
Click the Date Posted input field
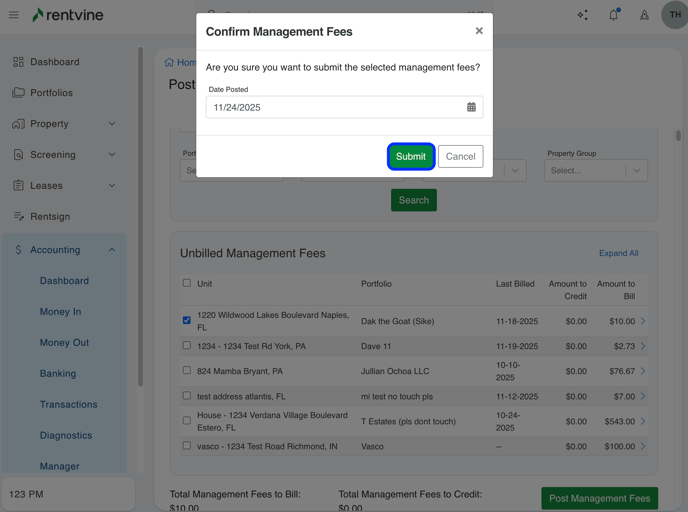(335, 107)
